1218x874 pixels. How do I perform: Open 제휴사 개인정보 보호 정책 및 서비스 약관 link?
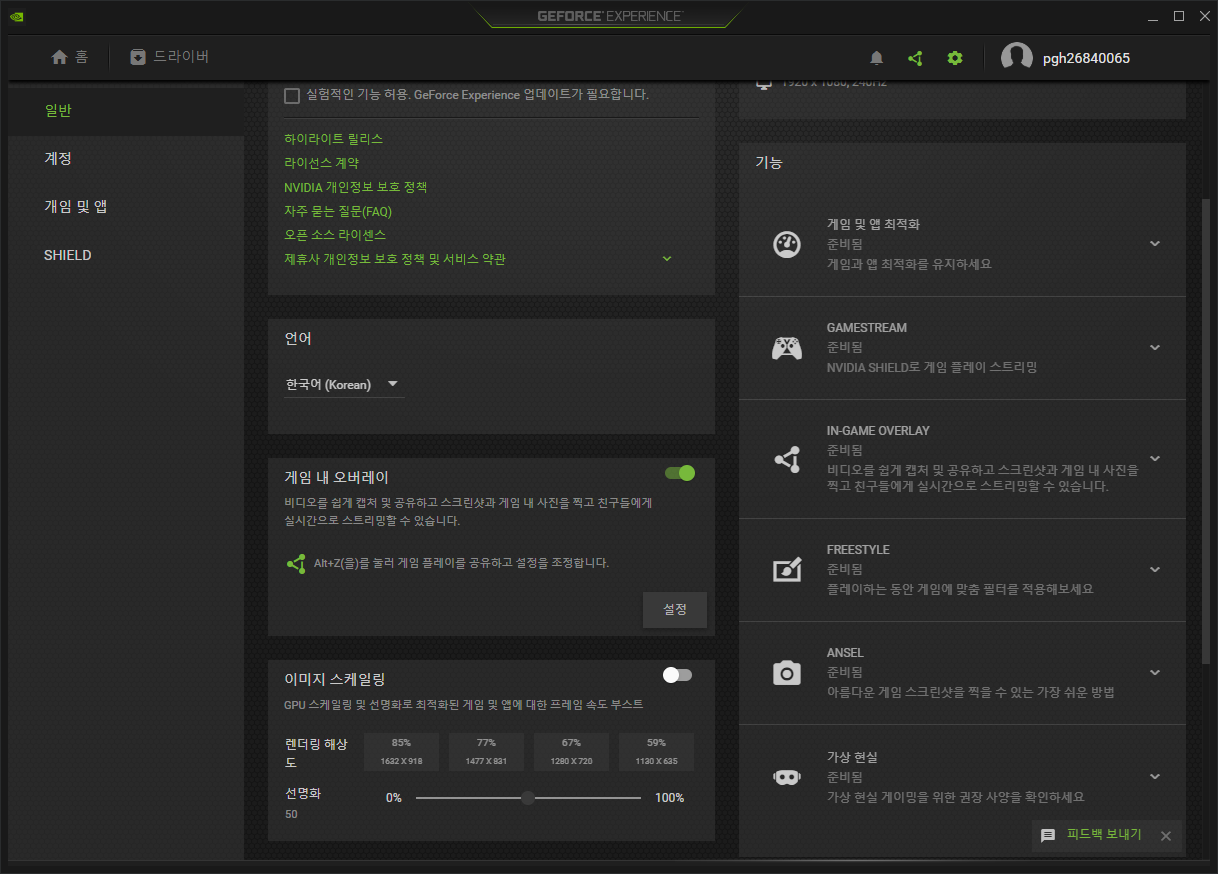click(x=395, y=259)
